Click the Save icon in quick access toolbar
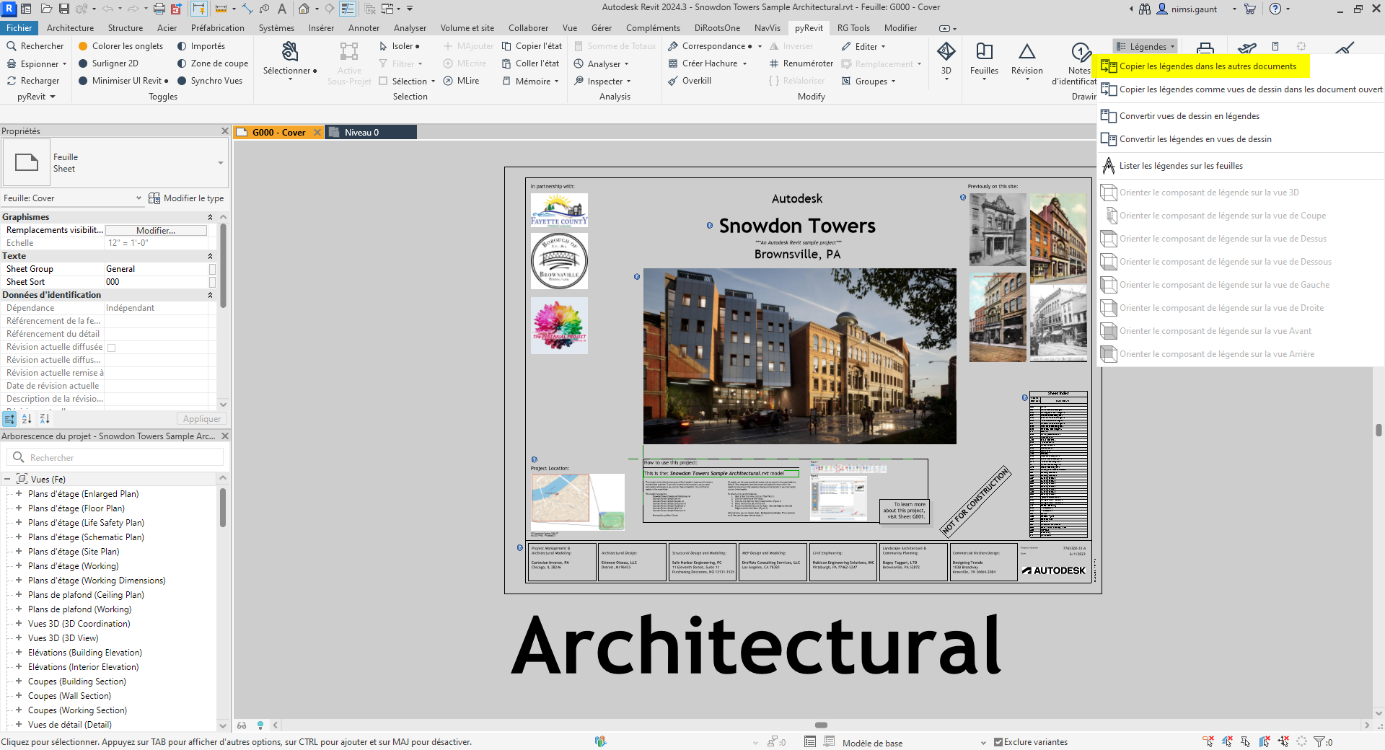 [x=64, y=8]
